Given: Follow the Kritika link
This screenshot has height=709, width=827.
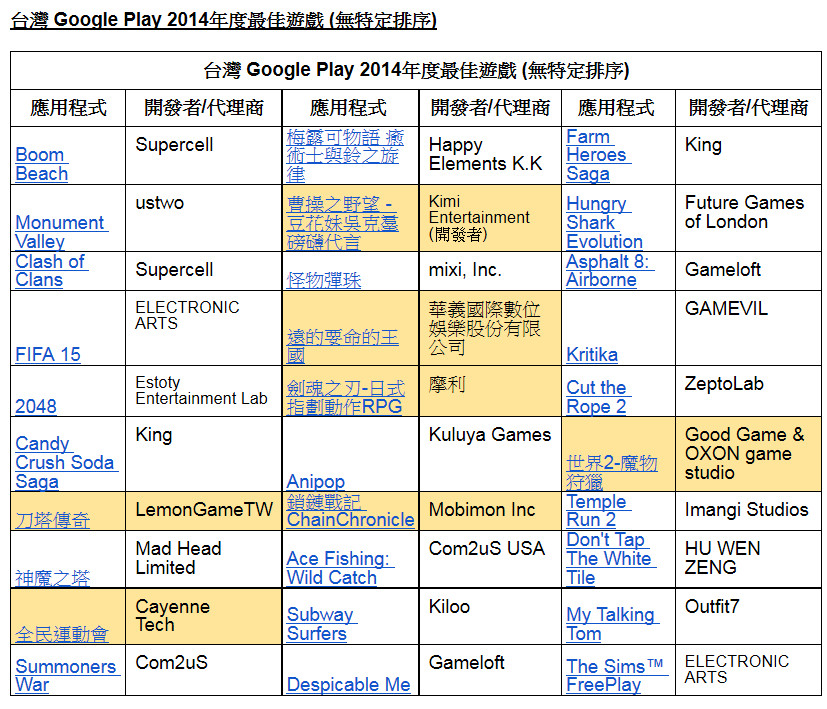Looking at the screenshot, I should (592, 354).
